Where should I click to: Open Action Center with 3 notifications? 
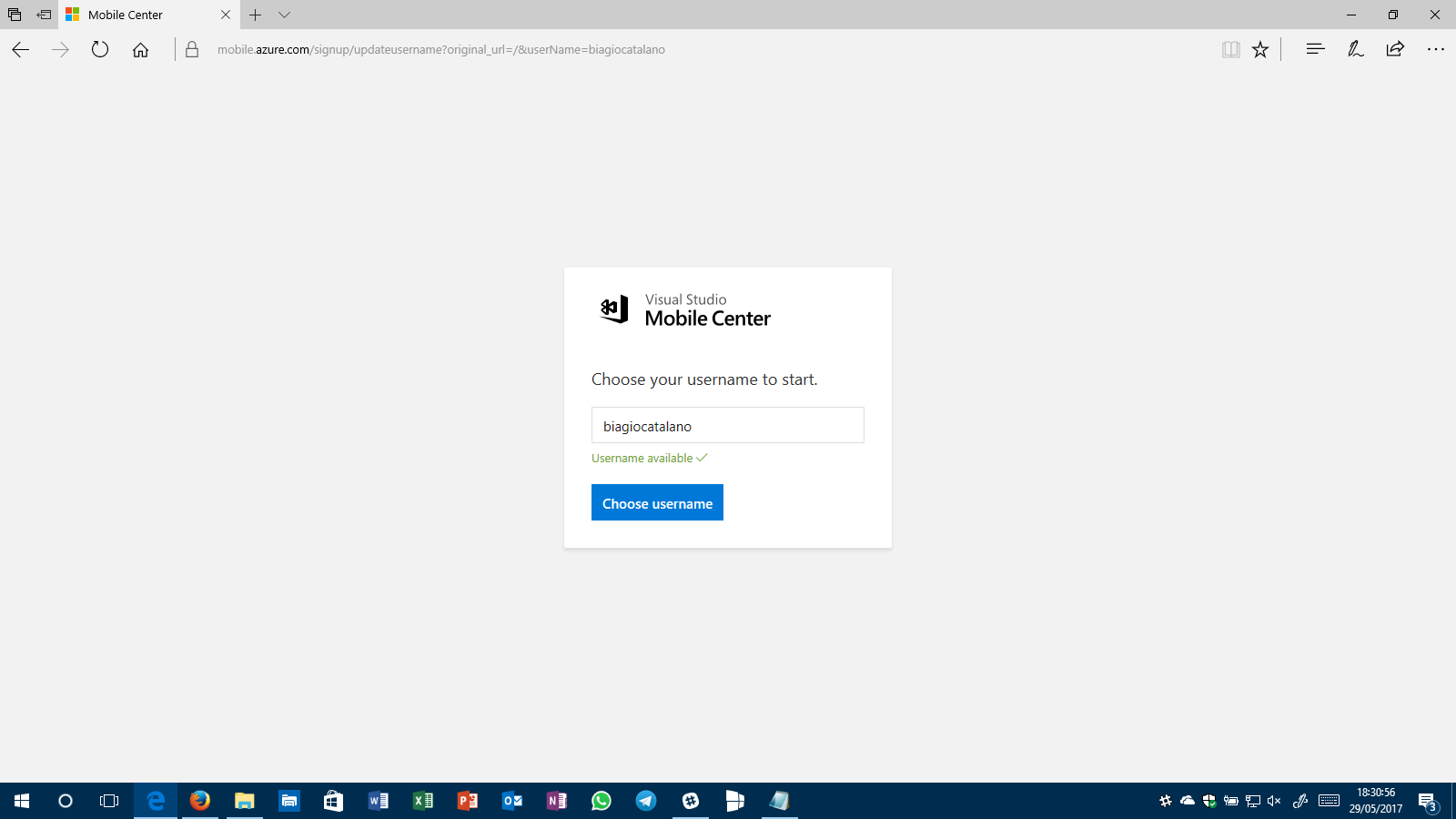click(x=1428, y=801)
